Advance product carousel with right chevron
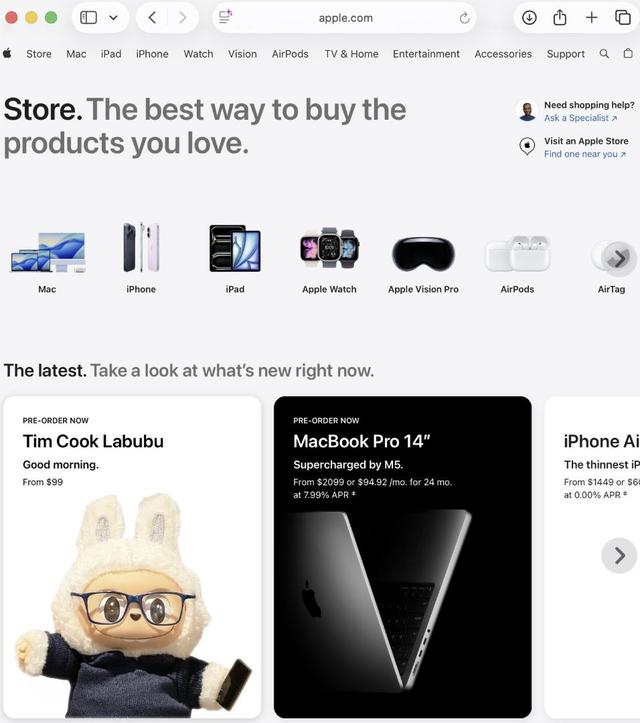The width and height of the screenshot is (640, 723). tap(619, 258)
